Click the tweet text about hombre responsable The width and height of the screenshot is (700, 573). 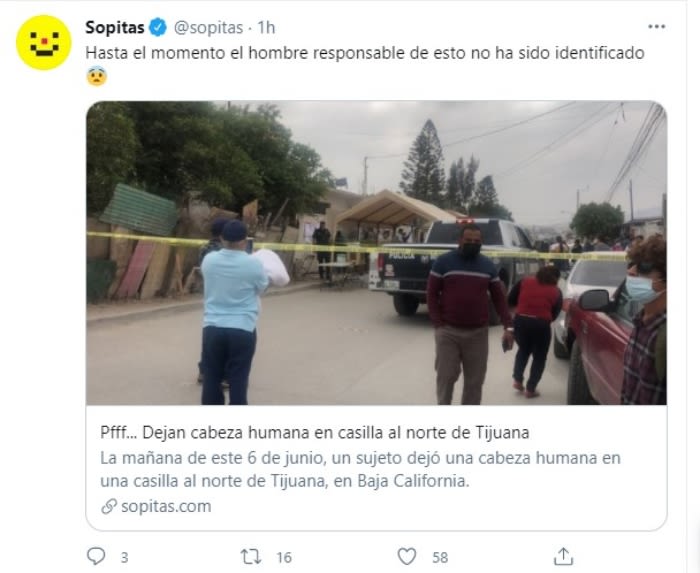point(365,53)
